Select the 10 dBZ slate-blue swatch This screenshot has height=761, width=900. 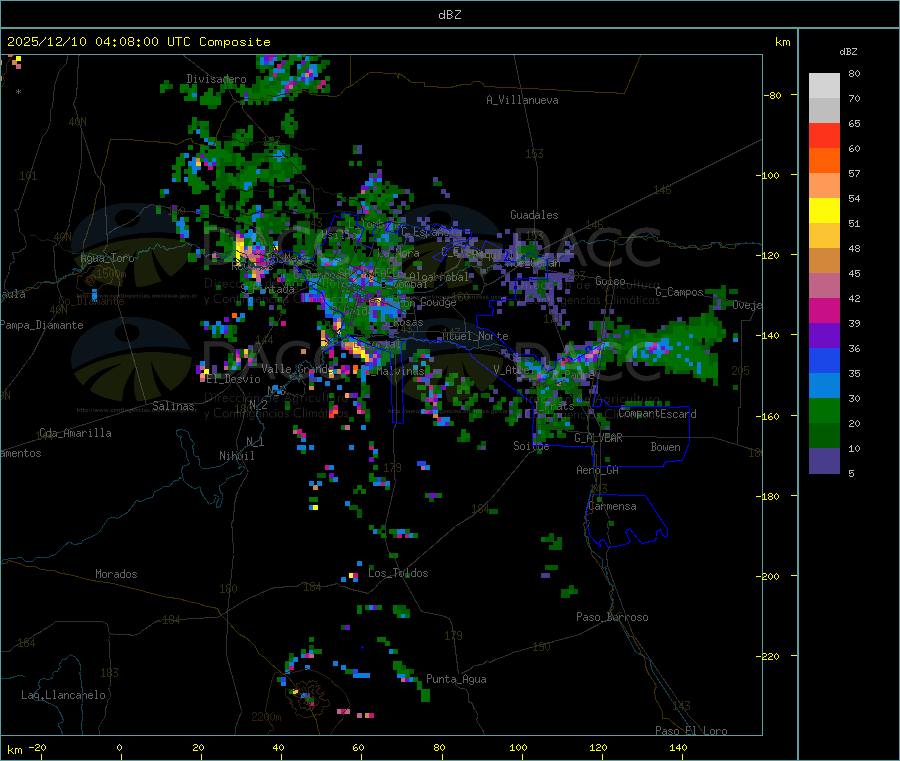click(824, 461)
